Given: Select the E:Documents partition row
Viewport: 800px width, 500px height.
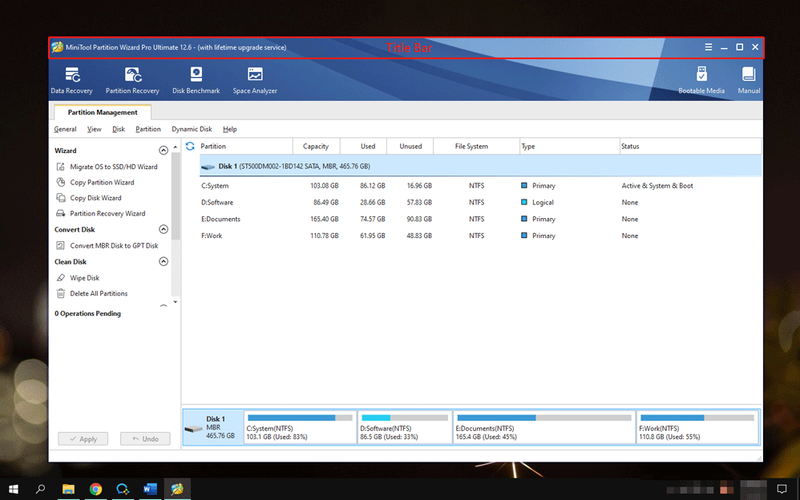Looking at the screenshot, I should coord(480,219).
